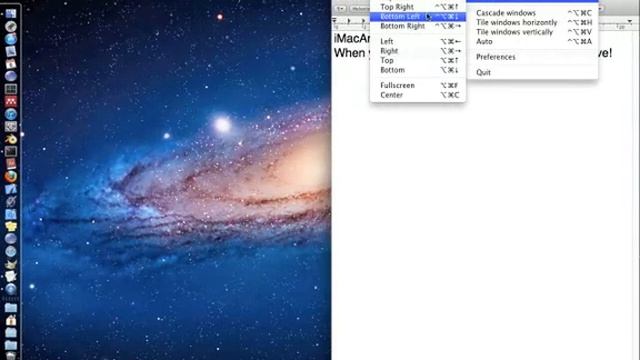Open the dropdown arrow at ruler's right end
The width and height of the screenshot is (640, 360).
[631, 21]
